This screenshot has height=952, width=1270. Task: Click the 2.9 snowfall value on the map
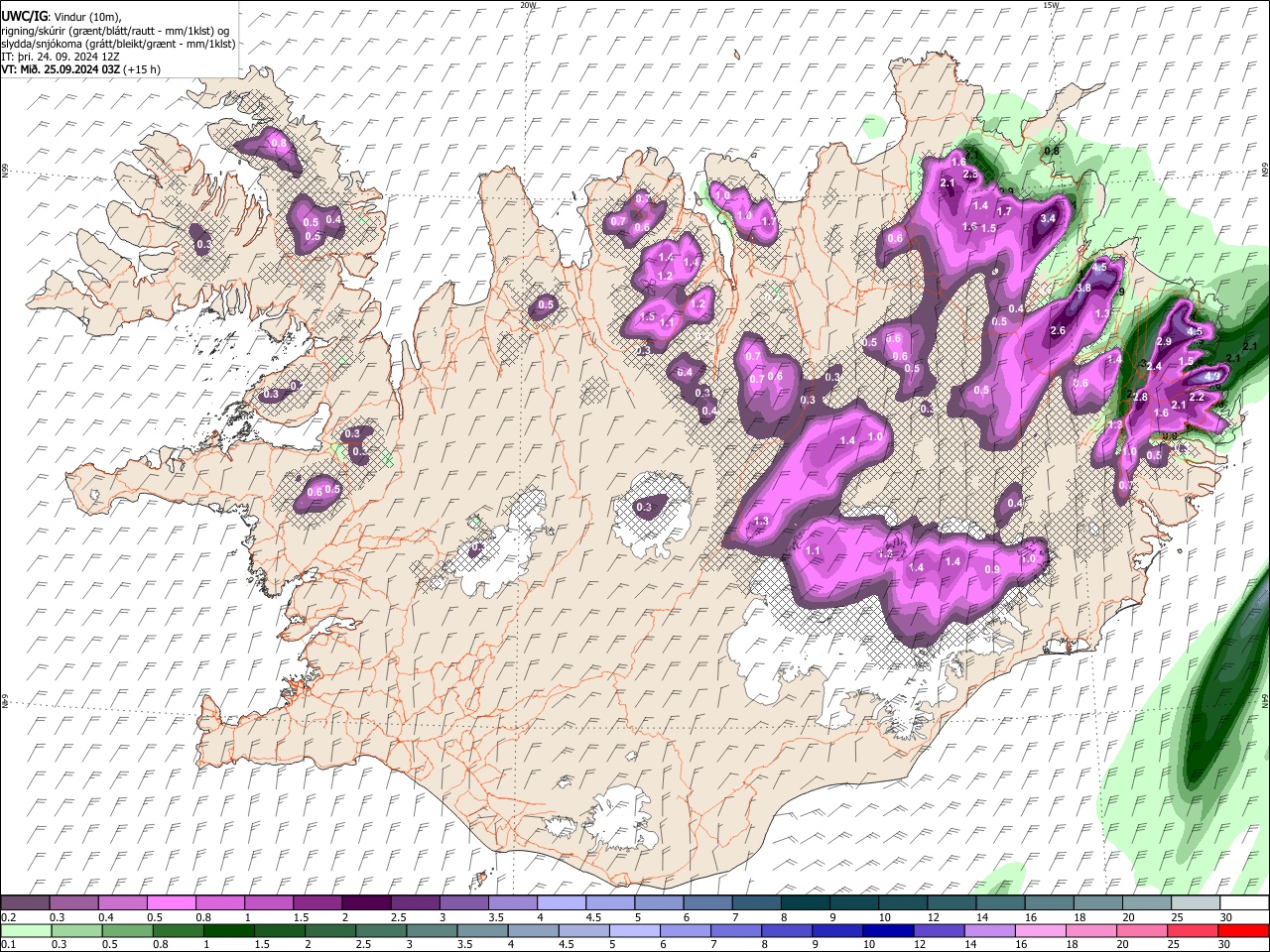[x=1165, y=342]
